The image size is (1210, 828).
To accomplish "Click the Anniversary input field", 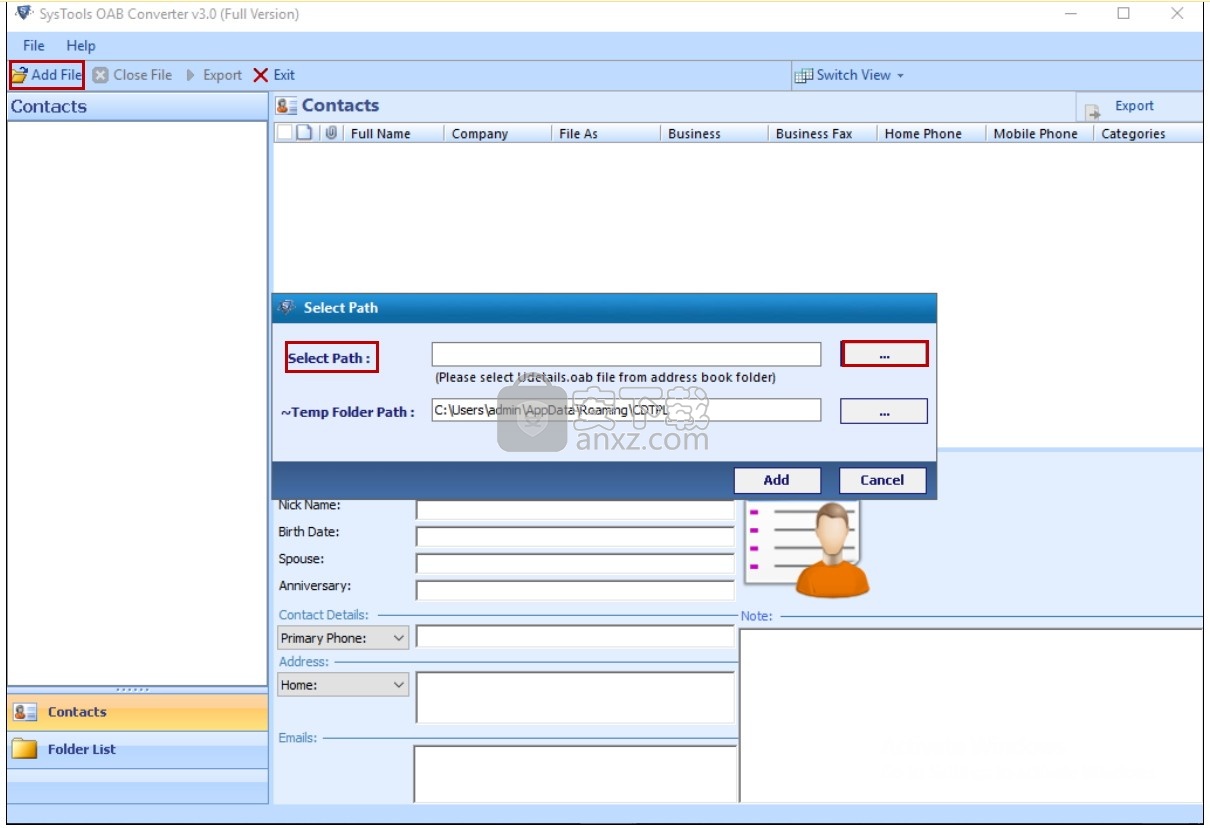I will tap(575, 590).
